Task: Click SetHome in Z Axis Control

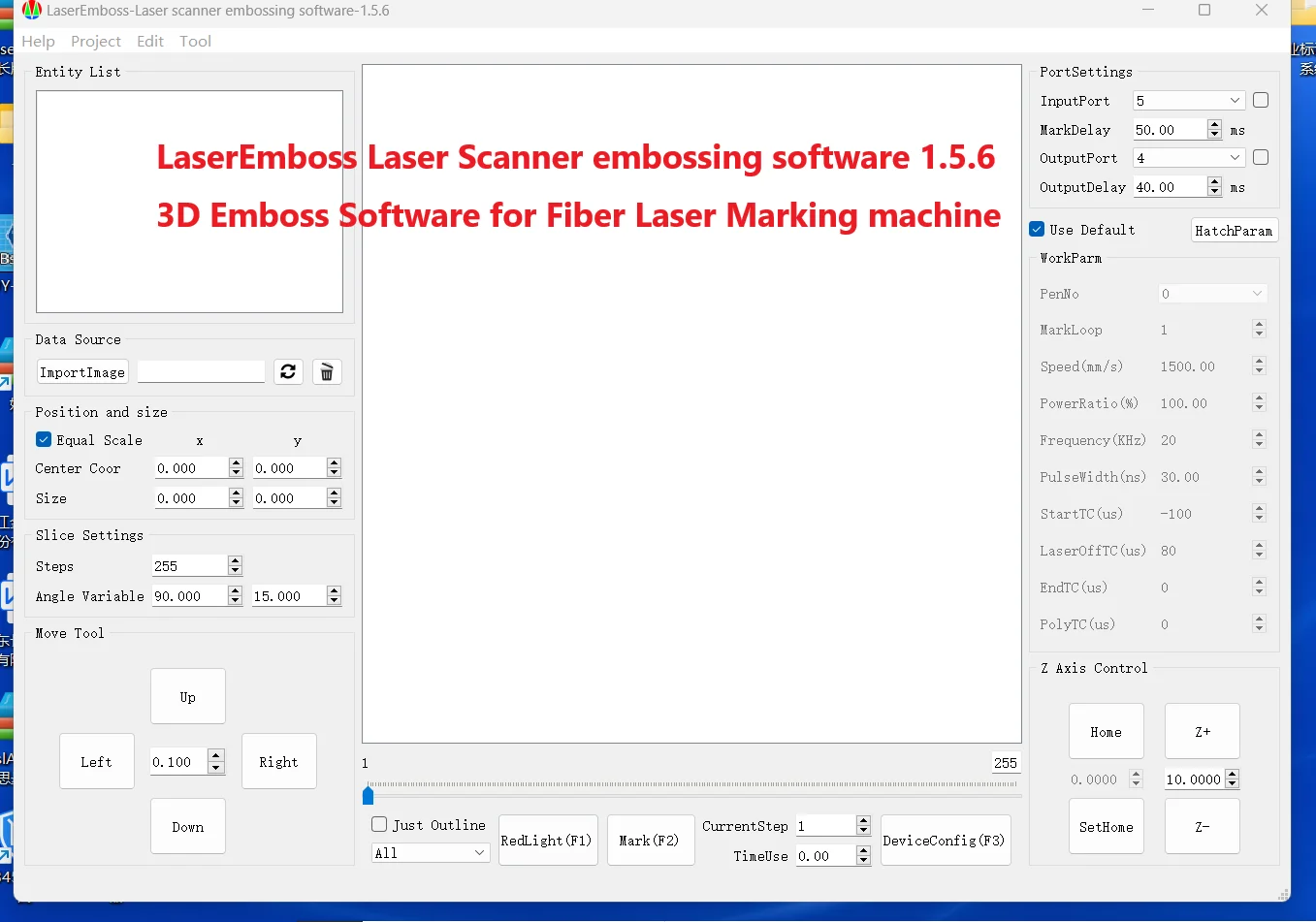Action: tap(1106, 826)
